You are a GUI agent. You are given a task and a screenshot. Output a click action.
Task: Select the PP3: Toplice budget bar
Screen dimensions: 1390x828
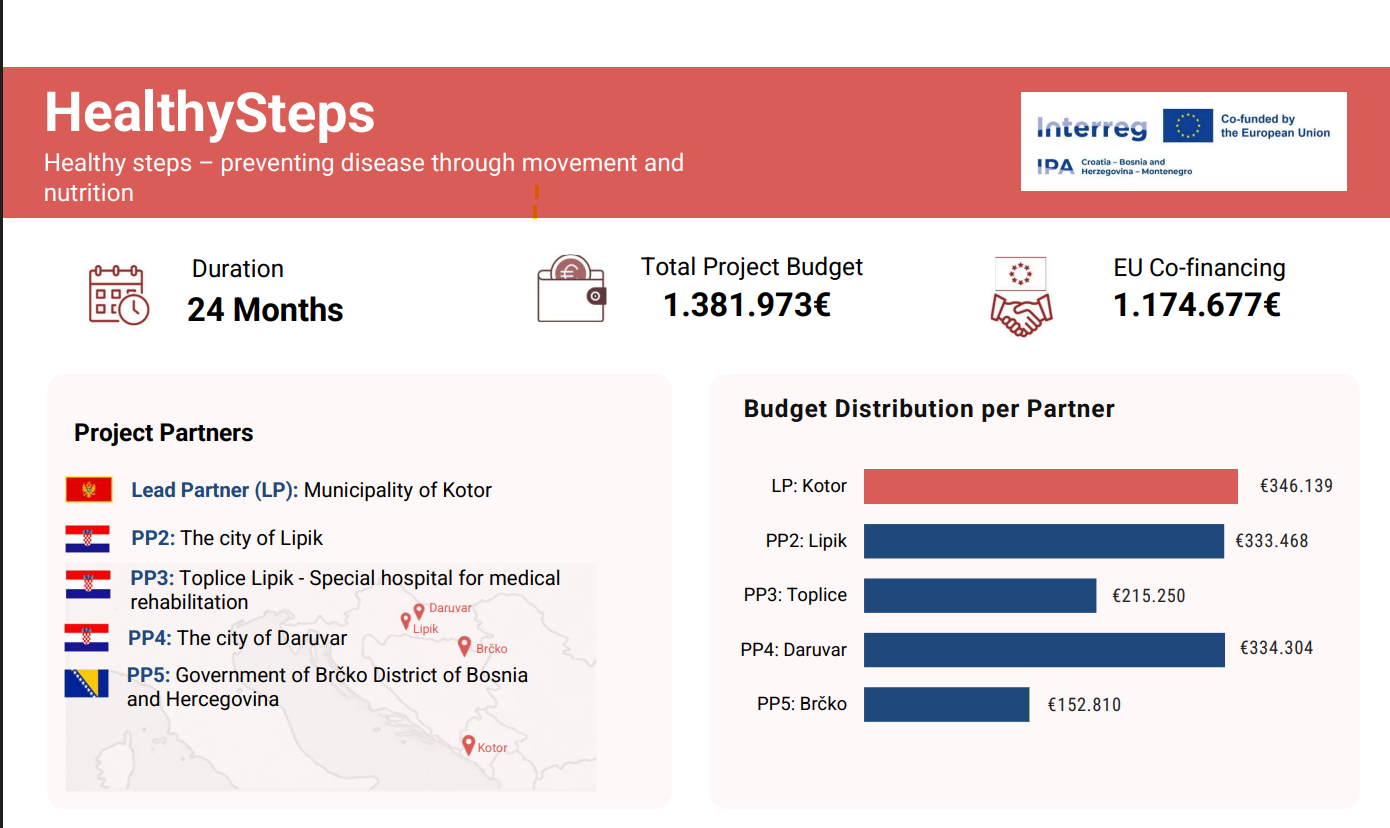coord(980,595)
